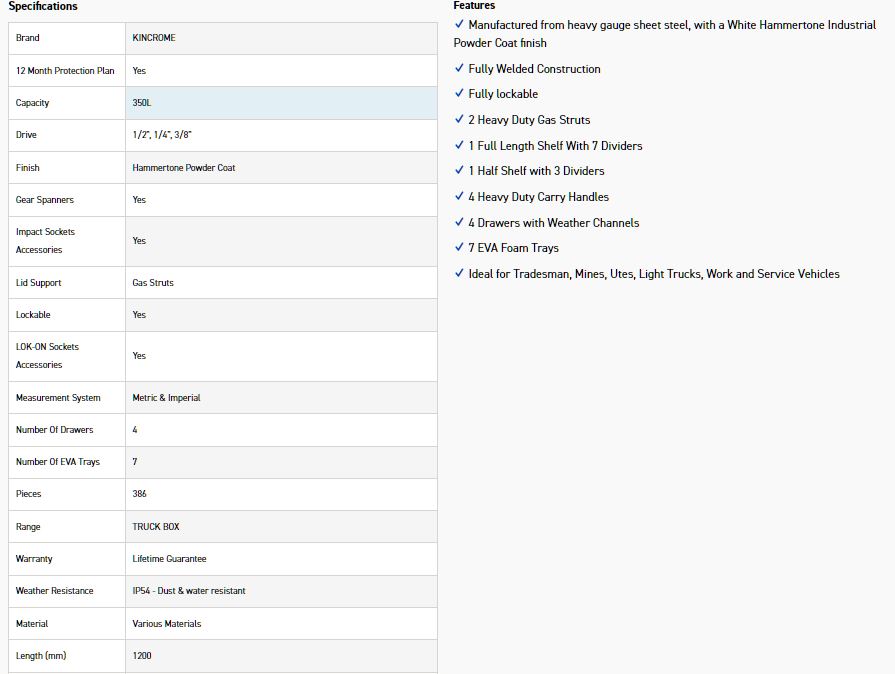Select the checkmark before 1 Full Length Shelf
This screenshot has height=674, width=895.
(459, 145)
